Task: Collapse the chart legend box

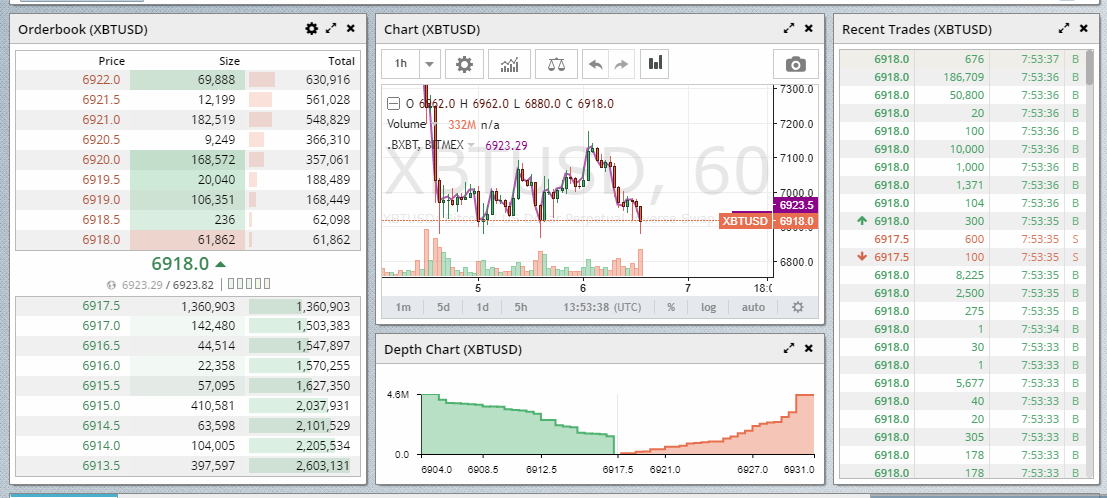Action: [x=393, y=104]
